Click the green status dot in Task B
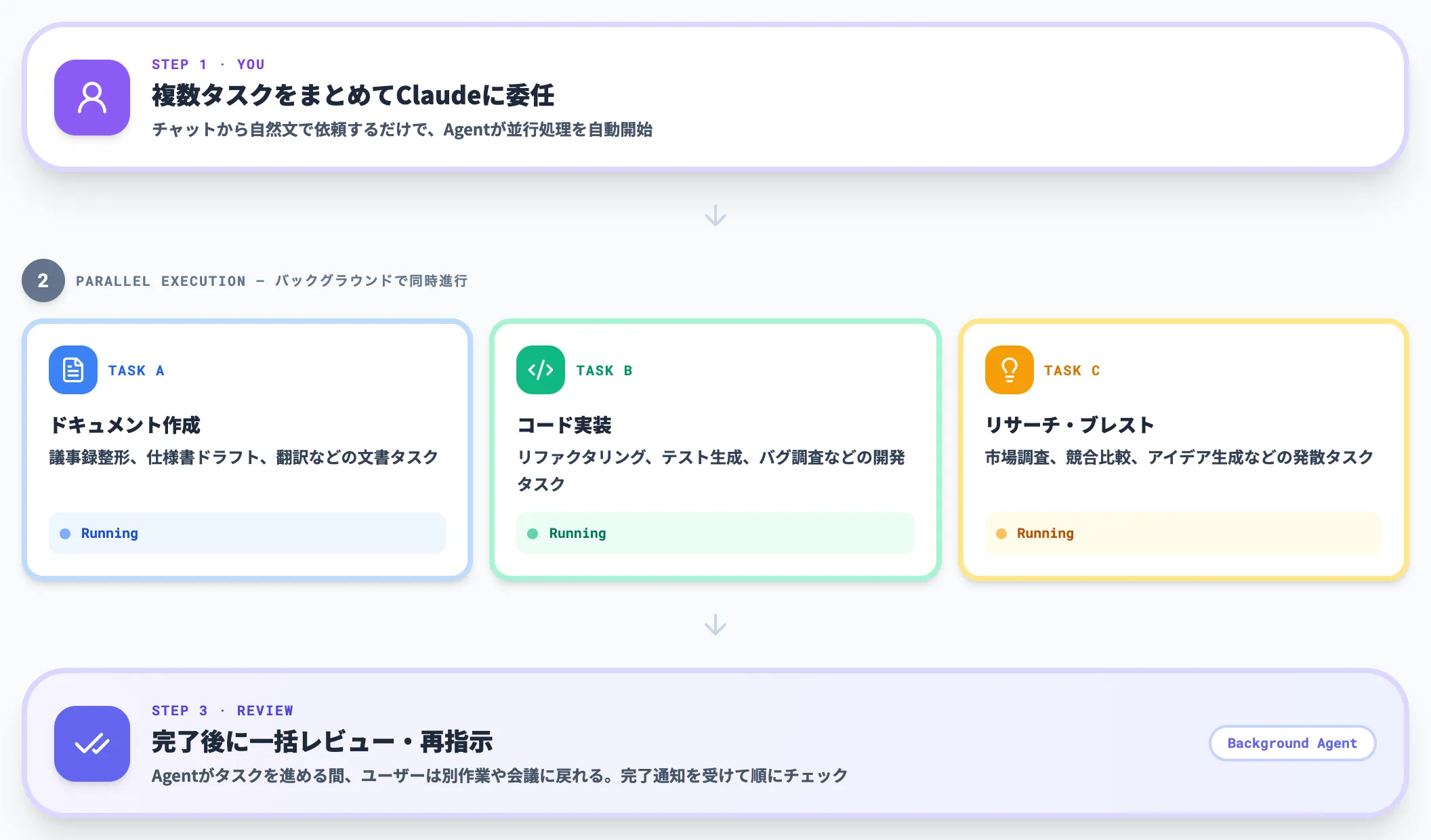The height and width of the screenshot is (840, 1431). [x=533, y=534]
